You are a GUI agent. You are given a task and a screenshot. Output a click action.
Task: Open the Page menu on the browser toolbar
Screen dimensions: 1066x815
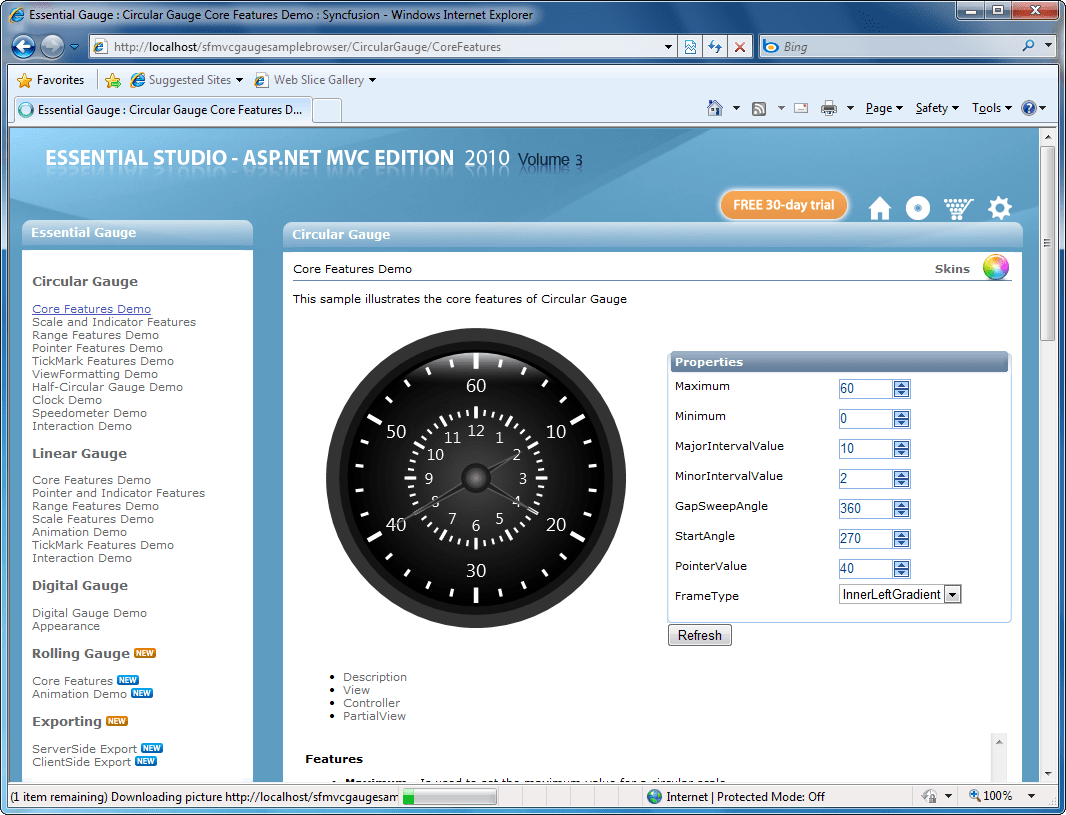pyautogui.click(x=878, y=107)
